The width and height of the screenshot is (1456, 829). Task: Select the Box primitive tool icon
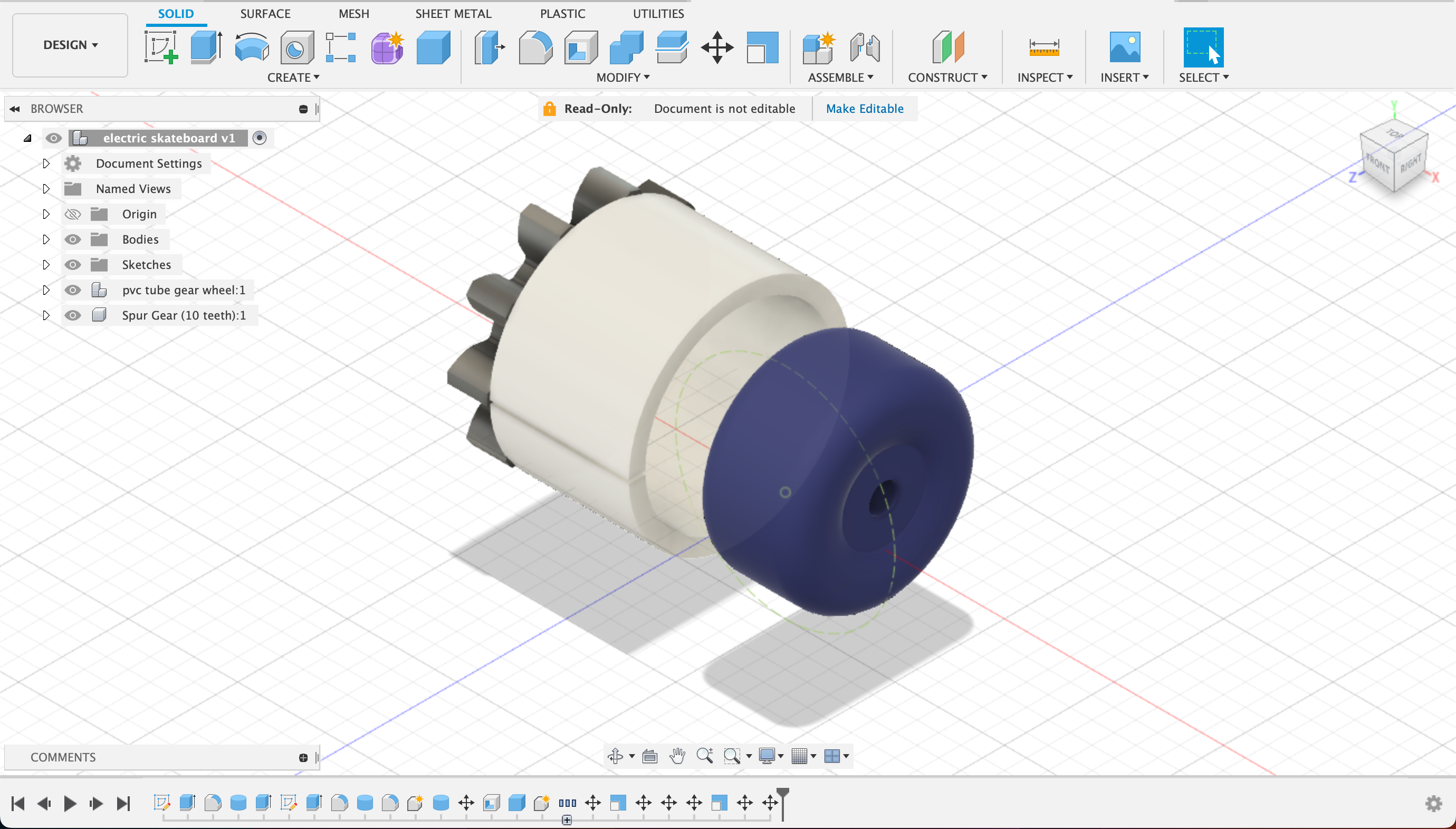433,47
